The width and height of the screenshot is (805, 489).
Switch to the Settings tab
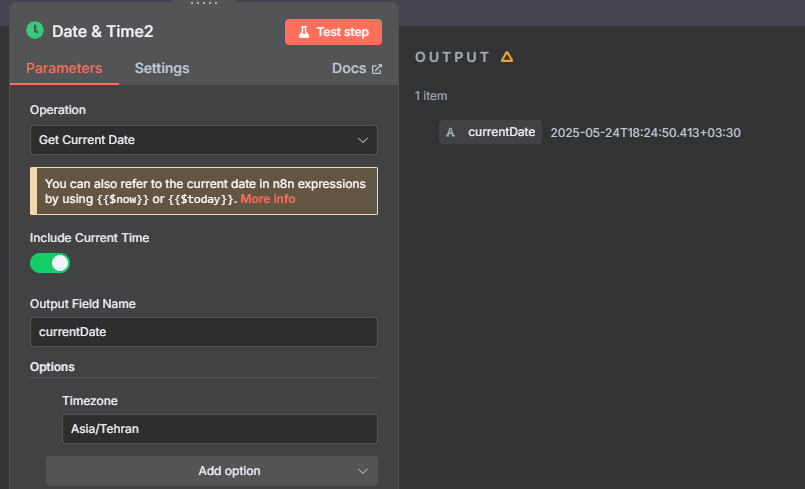162,68
